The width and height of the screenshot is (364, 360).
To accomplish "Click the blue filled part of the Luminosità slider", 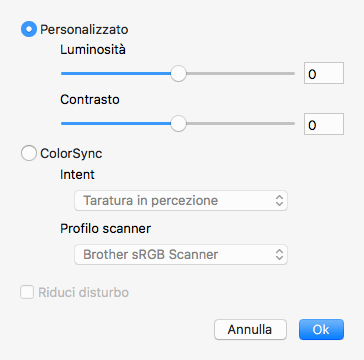I will tap(116, 73).
